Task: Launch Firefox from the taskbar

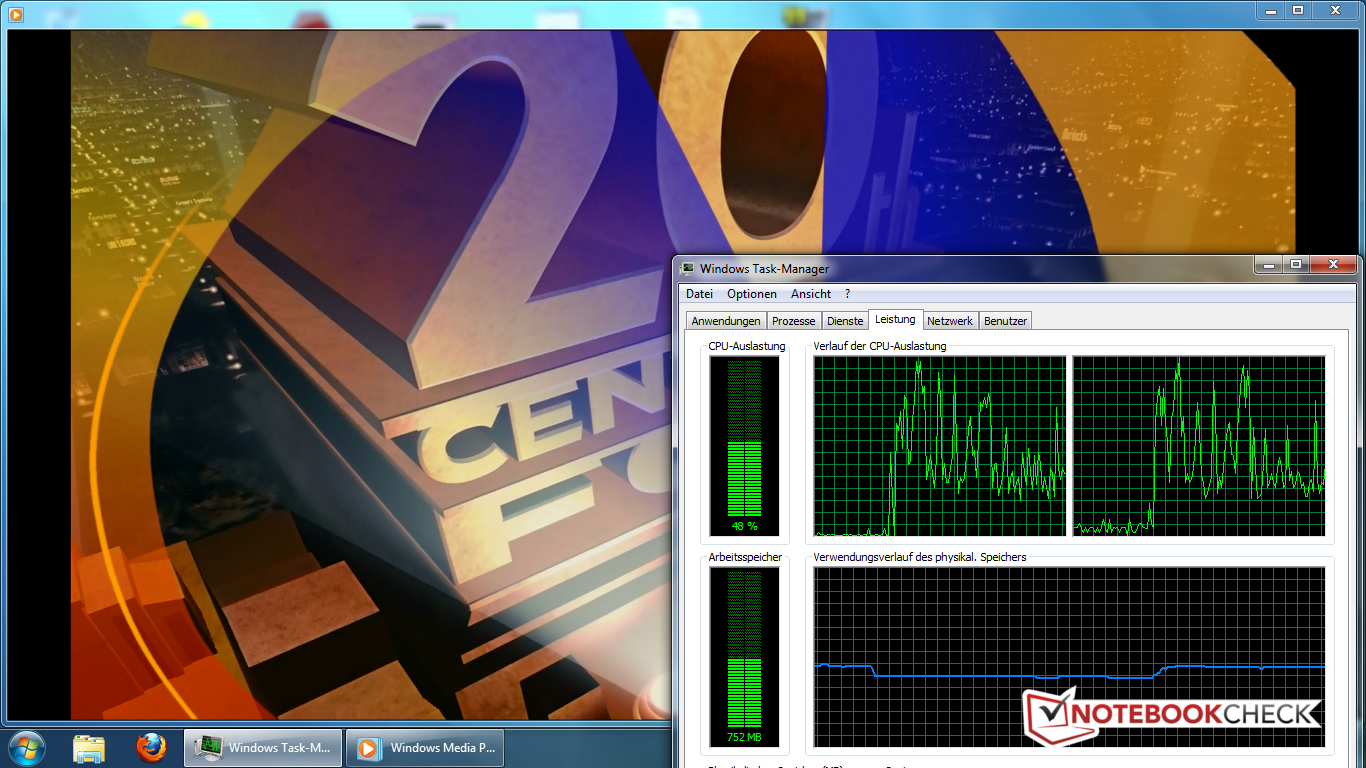Action: pyautogui.click(x=151, y=748)
